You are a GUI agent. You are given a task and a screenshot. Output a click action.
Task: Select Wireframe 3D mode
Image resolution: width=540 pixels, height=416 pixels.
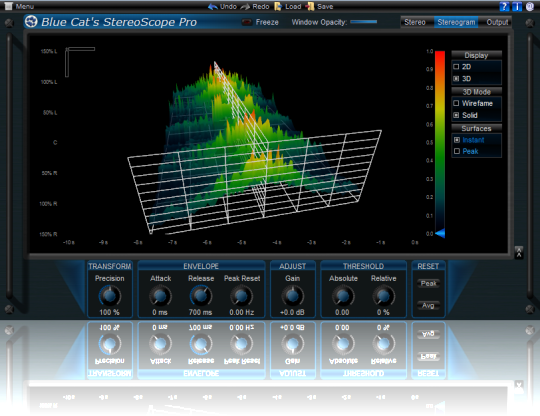456,103
